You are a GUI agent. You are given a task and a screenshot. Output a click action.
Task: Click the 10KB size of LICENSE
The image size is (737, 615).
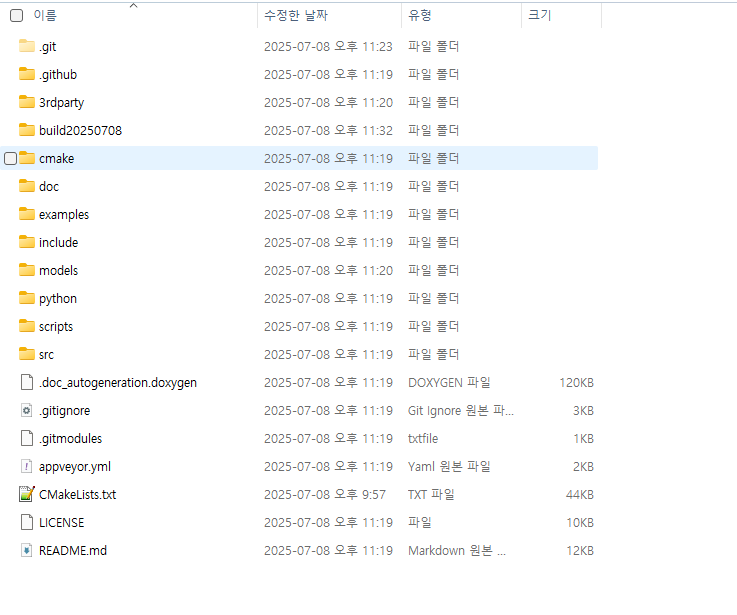click(580, 522)
